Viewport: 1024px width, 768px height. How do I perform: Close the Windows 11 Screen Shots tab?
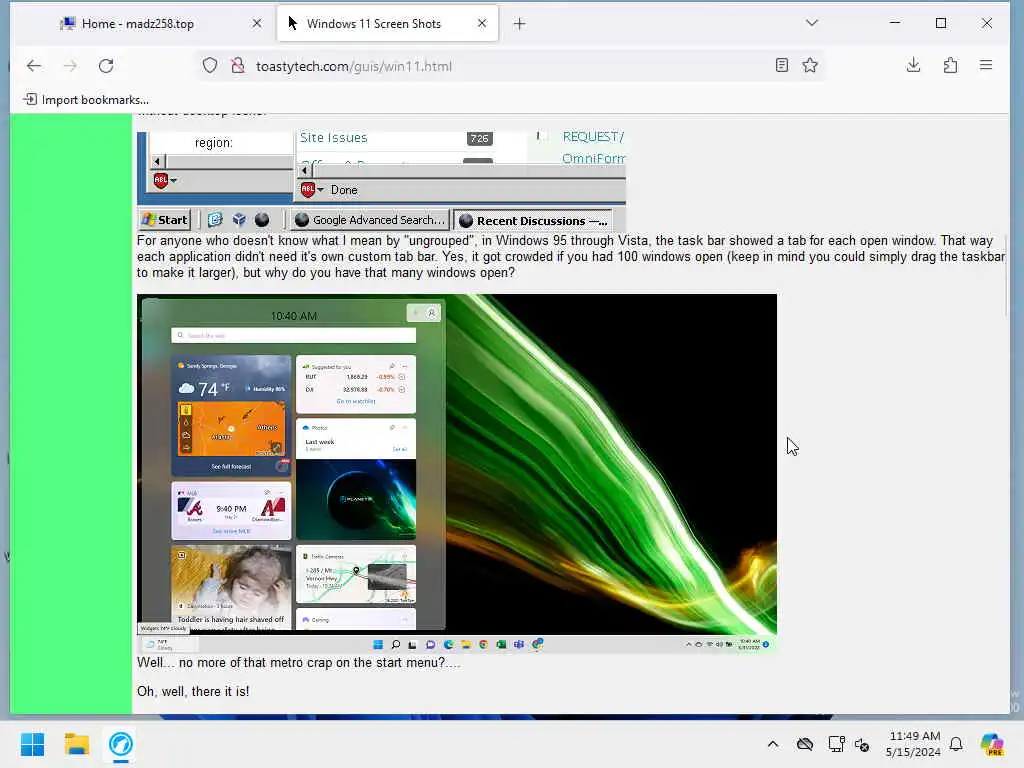[x=482, y=24]
